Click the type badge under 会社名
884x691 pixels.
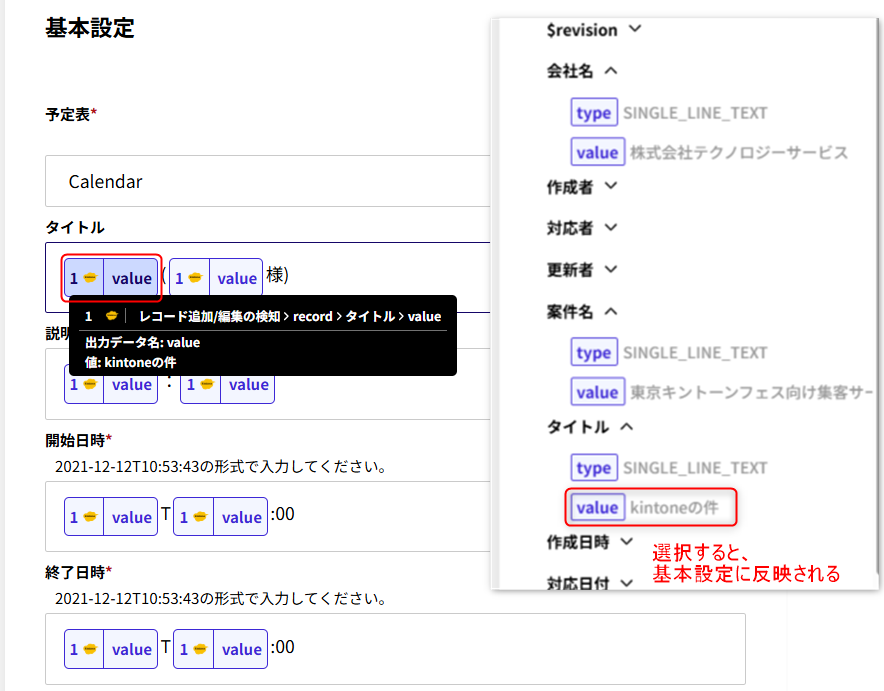coord(593,112)
